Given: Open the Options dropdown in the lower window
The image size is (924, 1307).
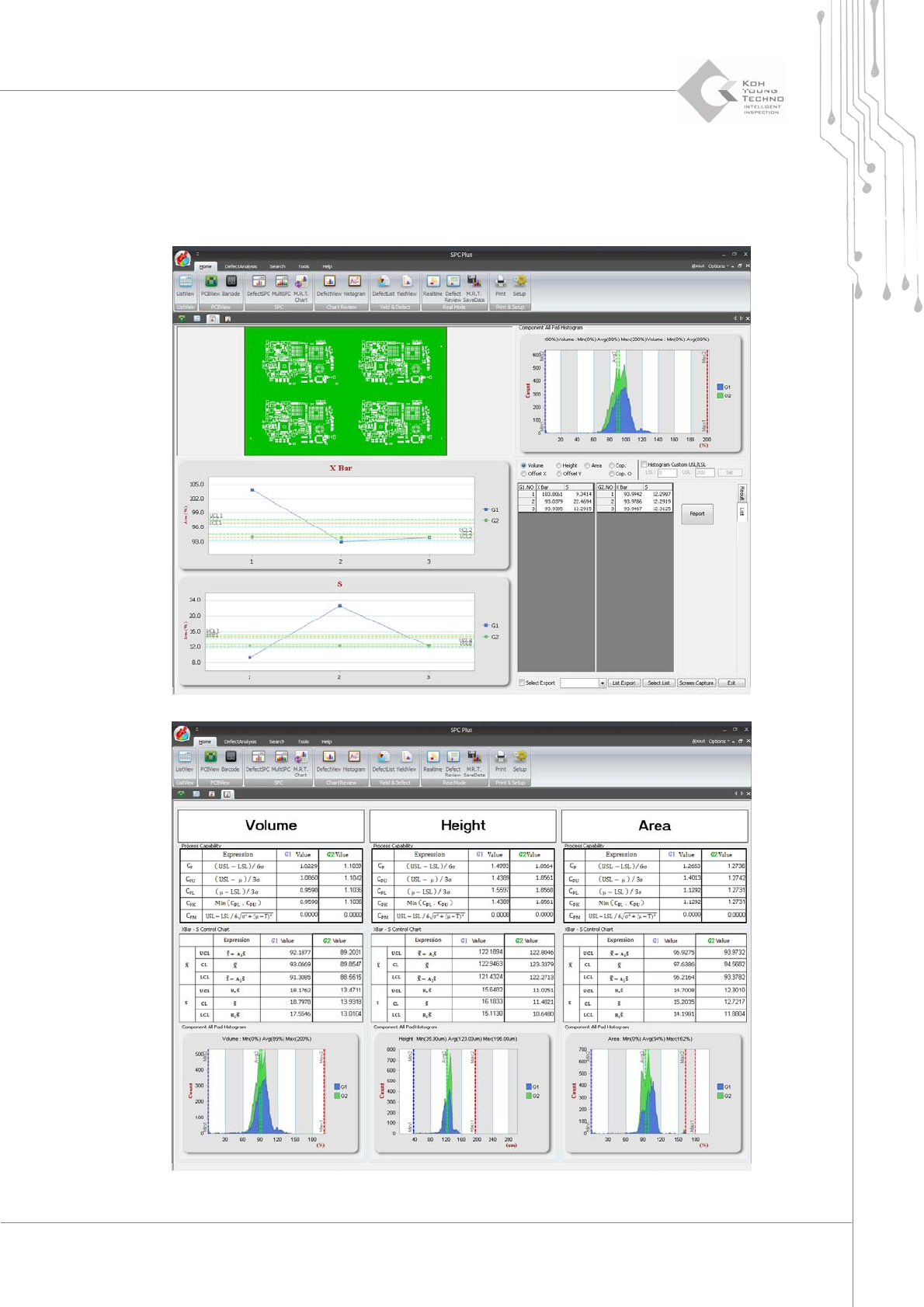Looking at the screenshot, I should (719, 742).
